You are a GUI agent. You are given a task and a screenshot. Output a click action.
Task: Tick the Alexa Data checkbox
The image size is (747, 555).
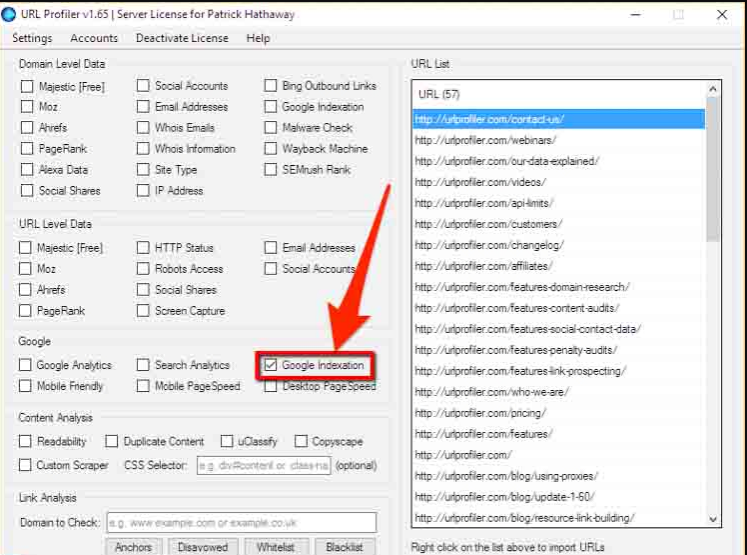point(27,170)
